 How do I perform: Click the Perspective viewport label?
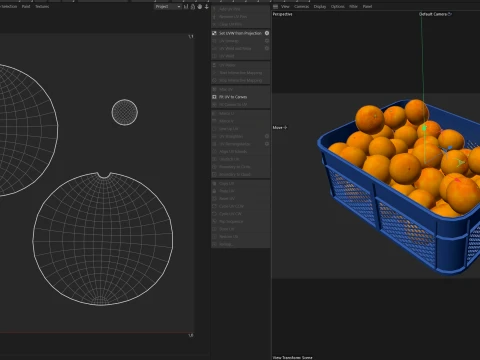[x=282, y=14]
